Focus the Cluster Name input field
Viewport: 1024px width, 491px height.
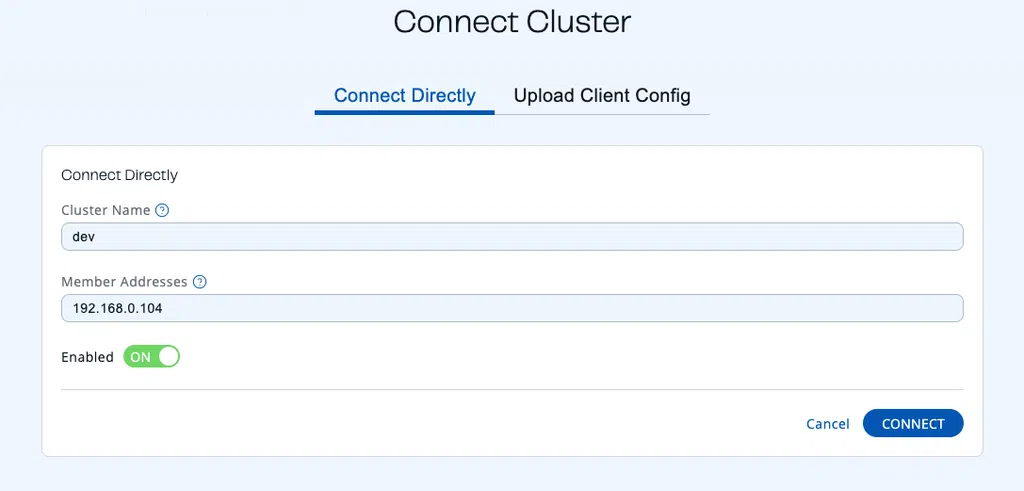pos(512,236)
